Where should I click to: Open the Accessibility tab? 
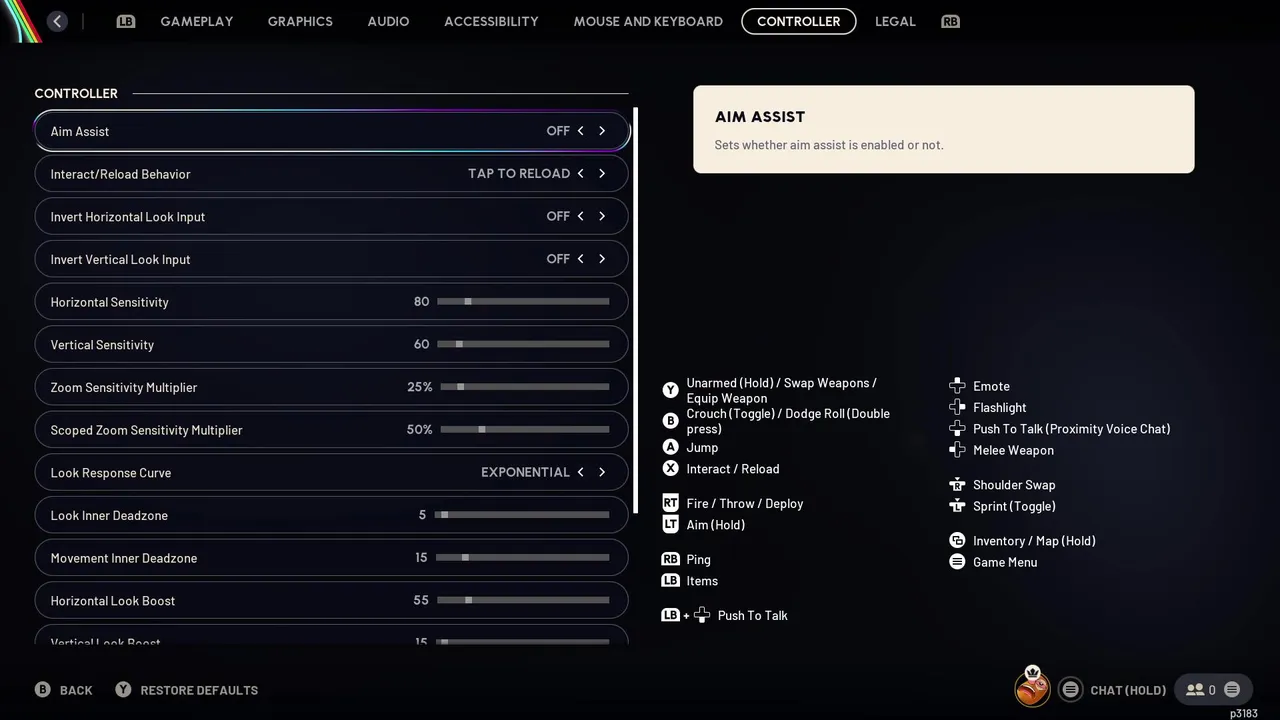point(491,21)
